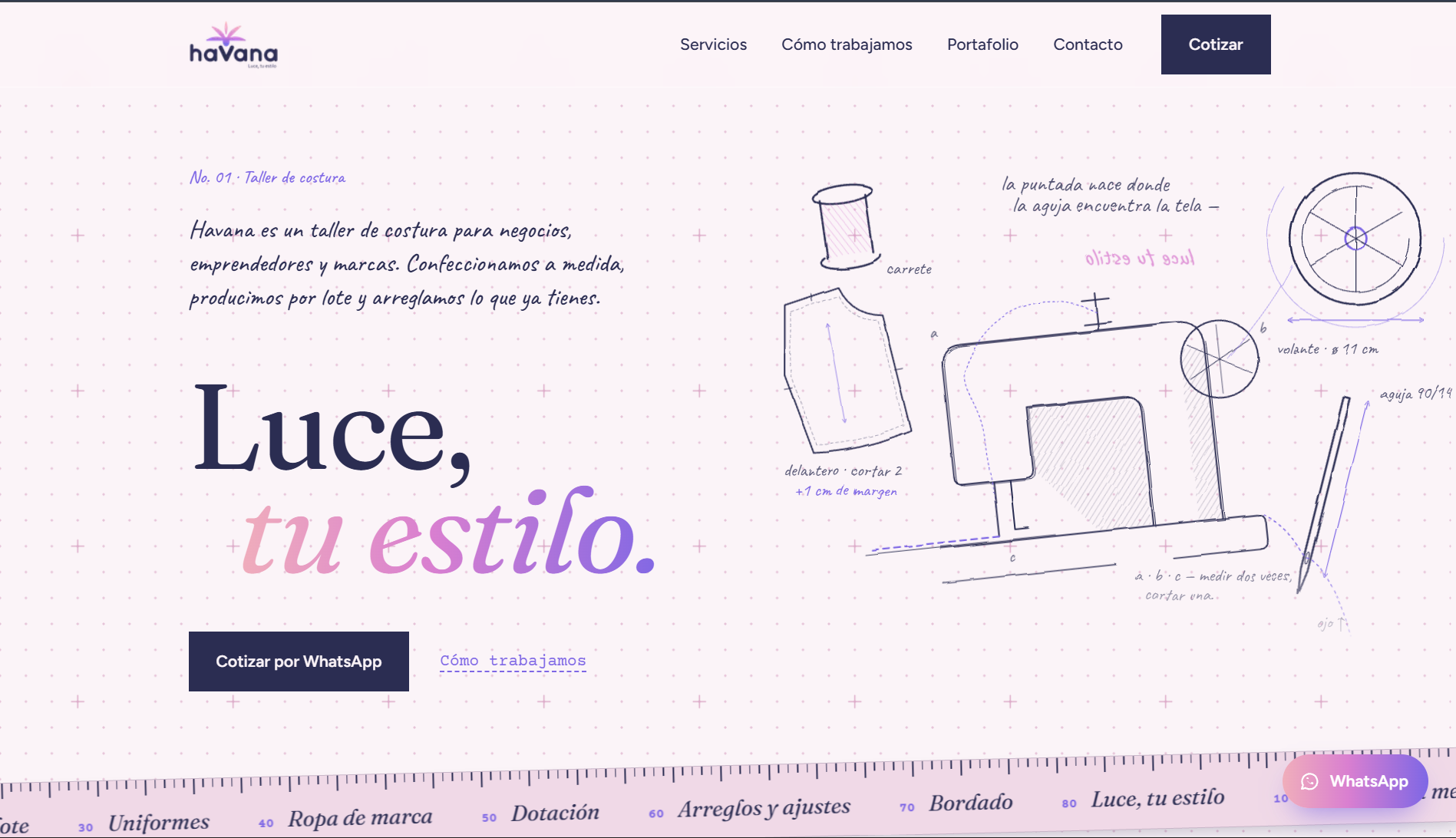
Task: Click the 'volante · ø 11 cm' annotation
Action: pos(1328,349)
